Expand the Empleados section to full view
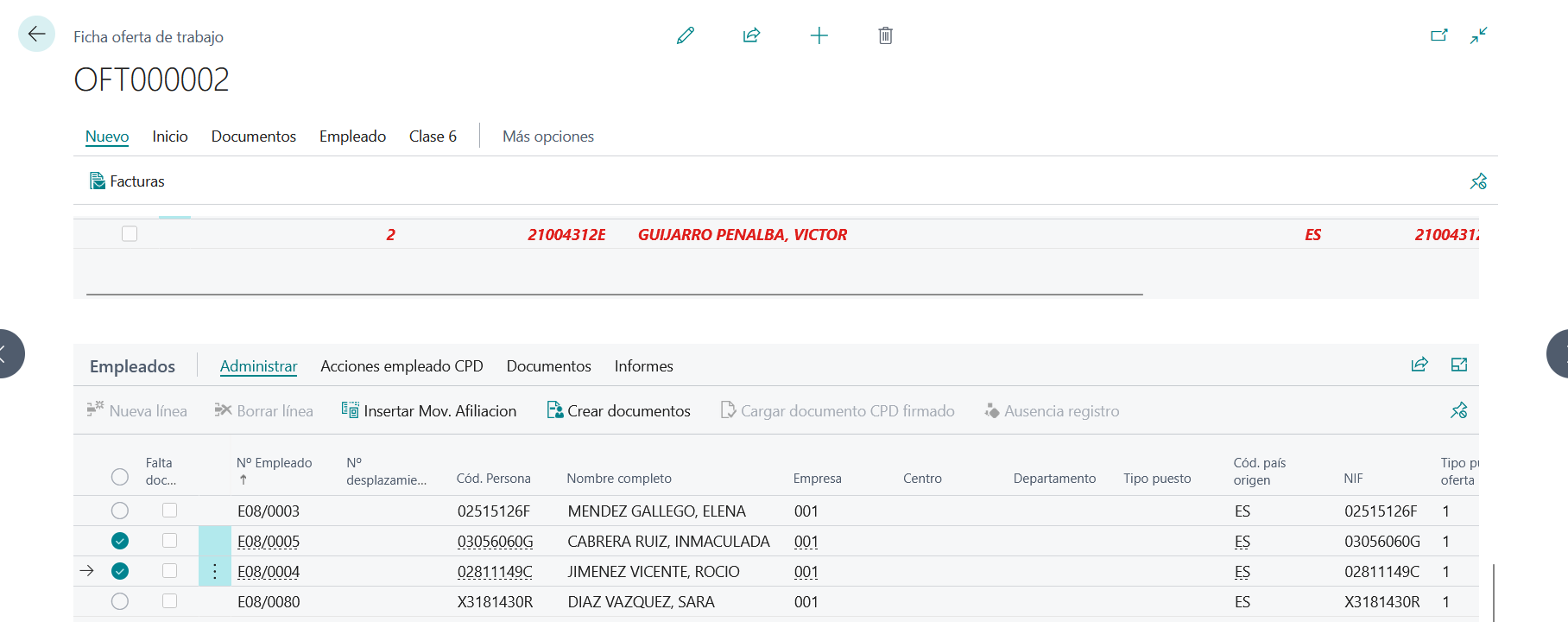The image size is (1568, 622). coord(1459,365)
